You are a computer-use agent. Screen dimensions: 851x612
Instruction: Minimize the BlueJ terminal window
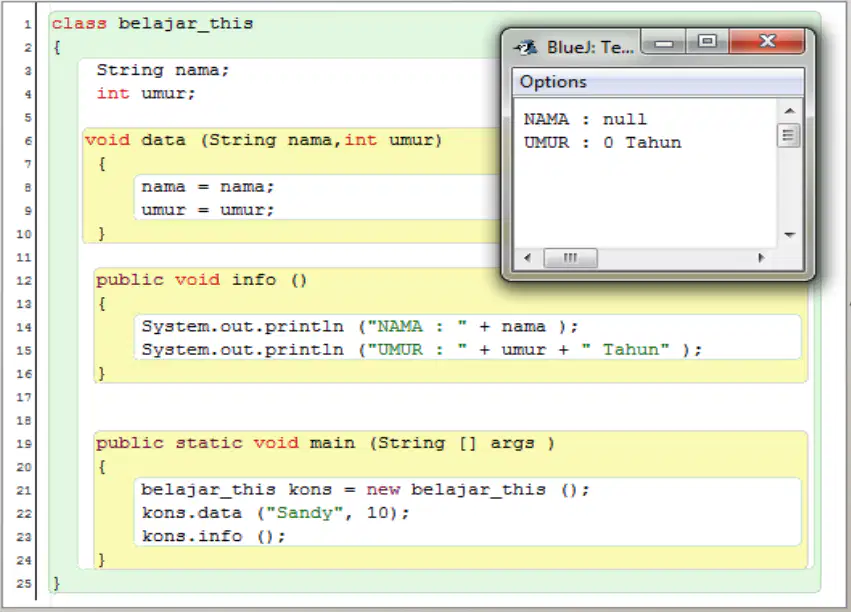pyautogui.click(x=663, y=42)
